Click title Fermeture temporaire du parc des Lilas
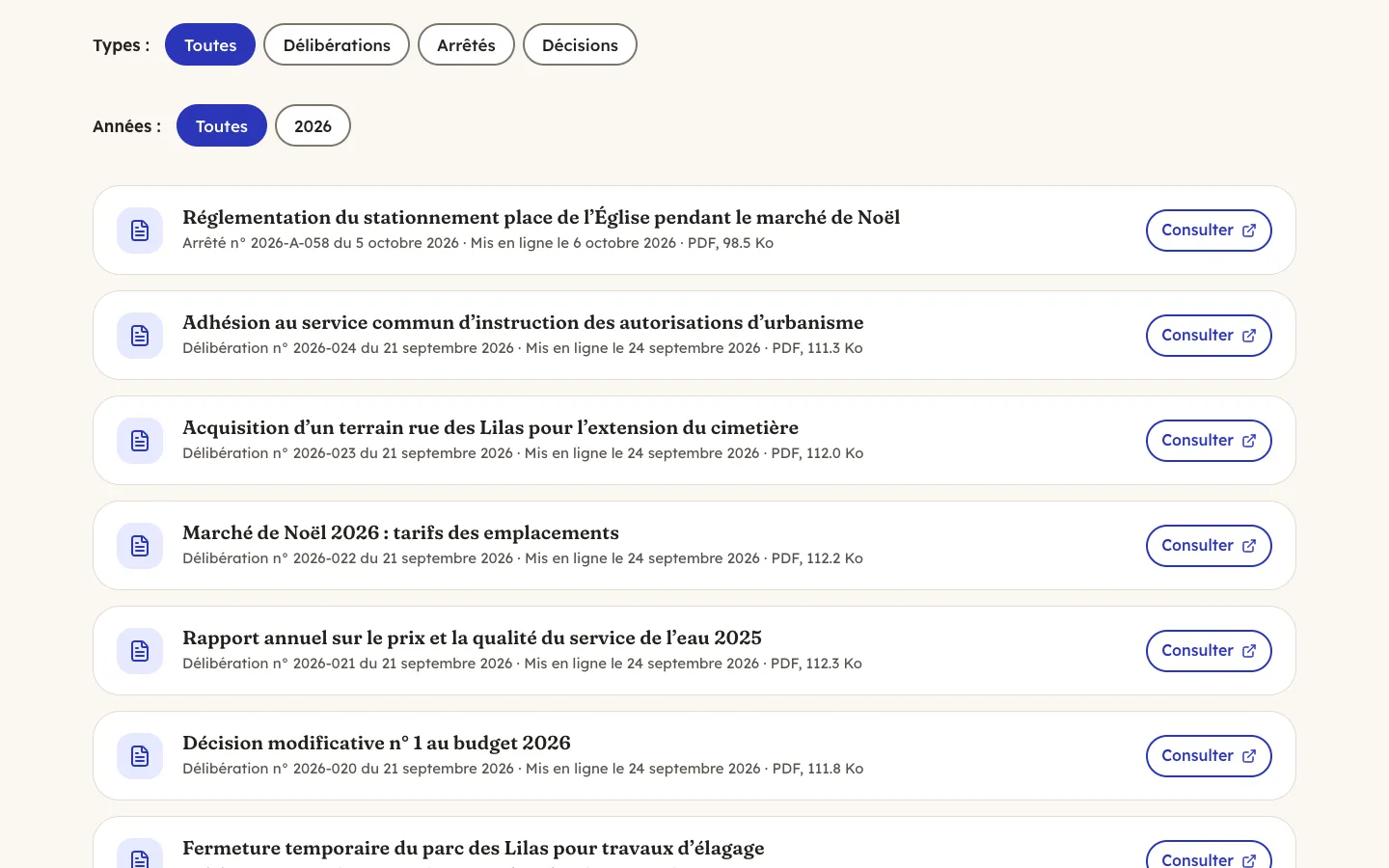 (x=473, y=848)
